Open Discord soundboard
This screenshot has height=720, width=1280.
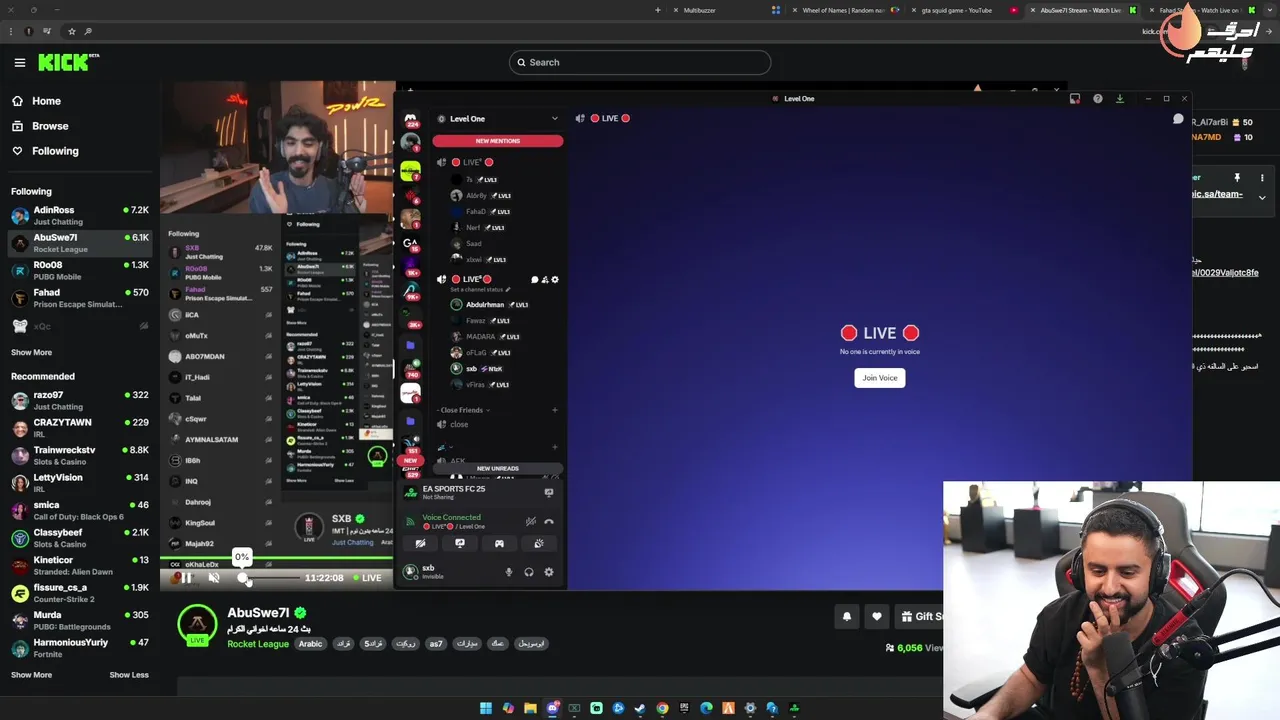point(539,544)
